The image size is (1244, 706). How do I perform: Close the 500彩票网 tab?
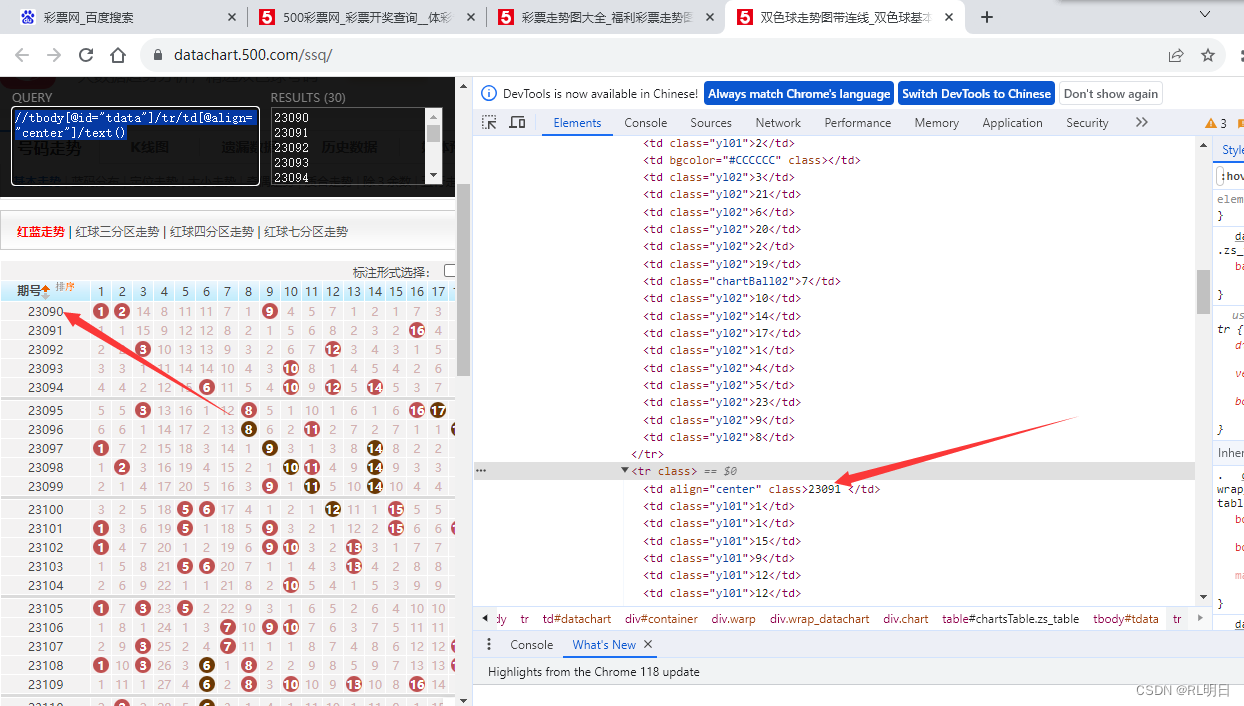pyautogui.click(x=471, y=17)
